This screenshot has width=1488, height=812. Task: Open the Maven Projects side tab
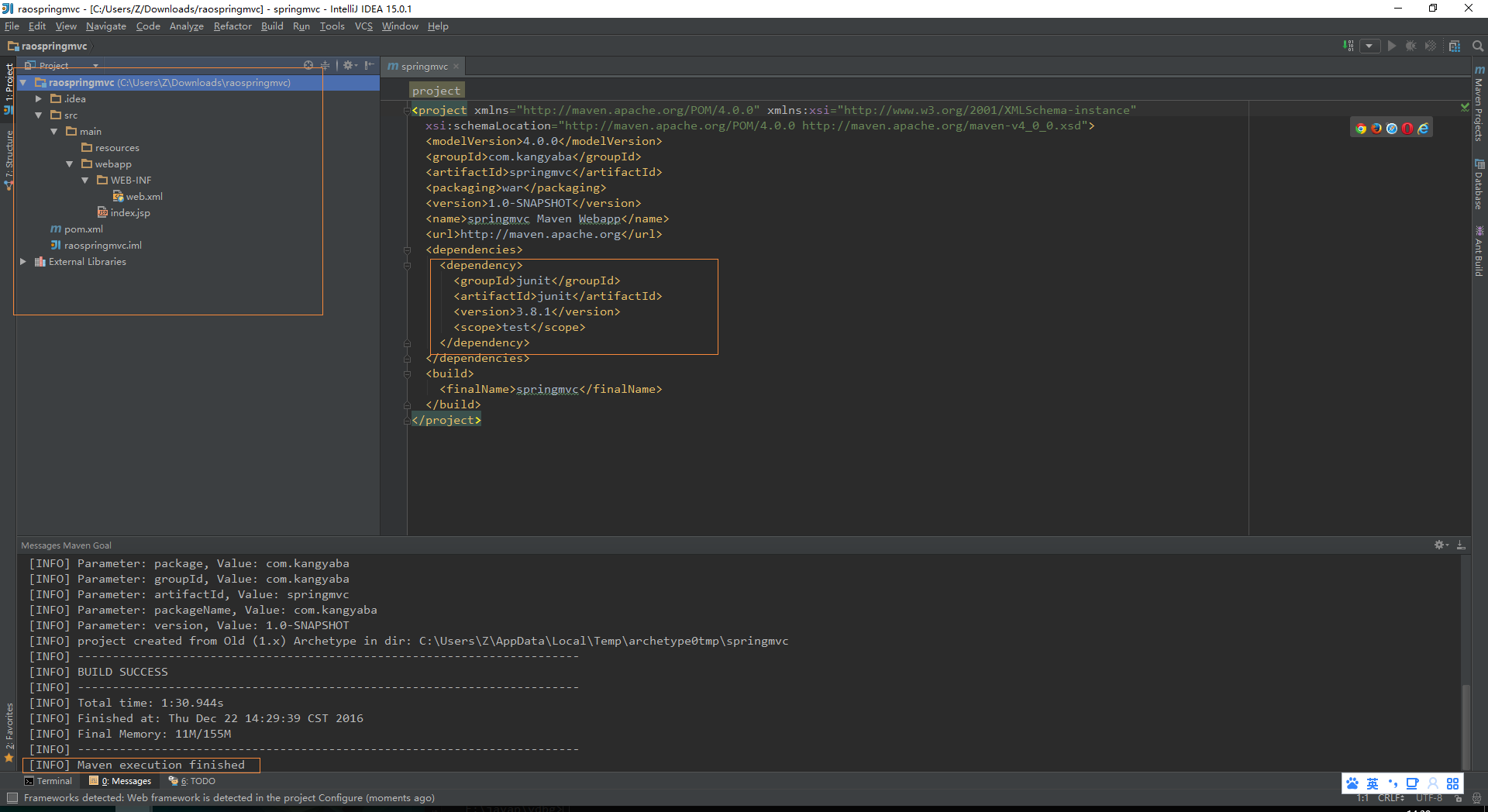pyautogui.click(x=1479, y=104)
